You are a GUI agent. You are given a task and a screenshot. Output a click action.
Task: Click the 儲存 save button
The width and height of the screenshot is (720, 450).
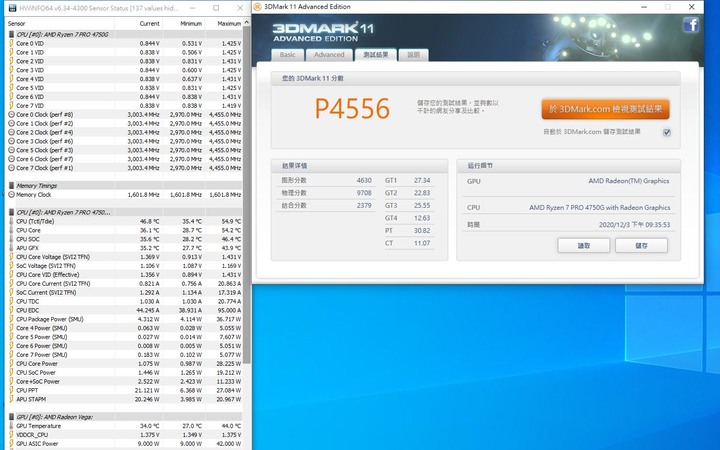[641, 246]
